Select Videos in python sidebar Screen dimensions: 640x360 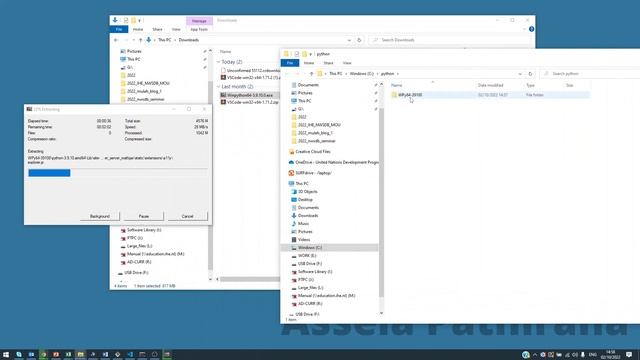(304, 240)
